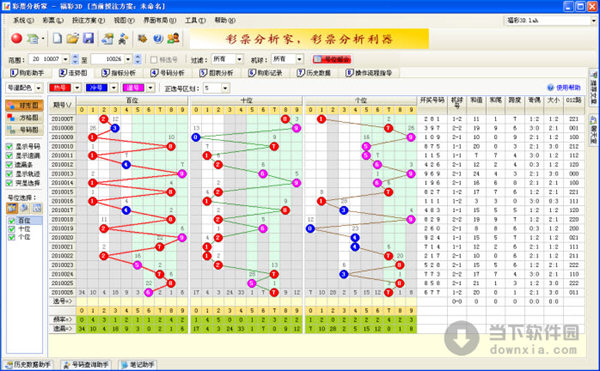This screenshot has height=371, width=600.
Task: Click the red 热号 color swatch
Action: (60, 88)
